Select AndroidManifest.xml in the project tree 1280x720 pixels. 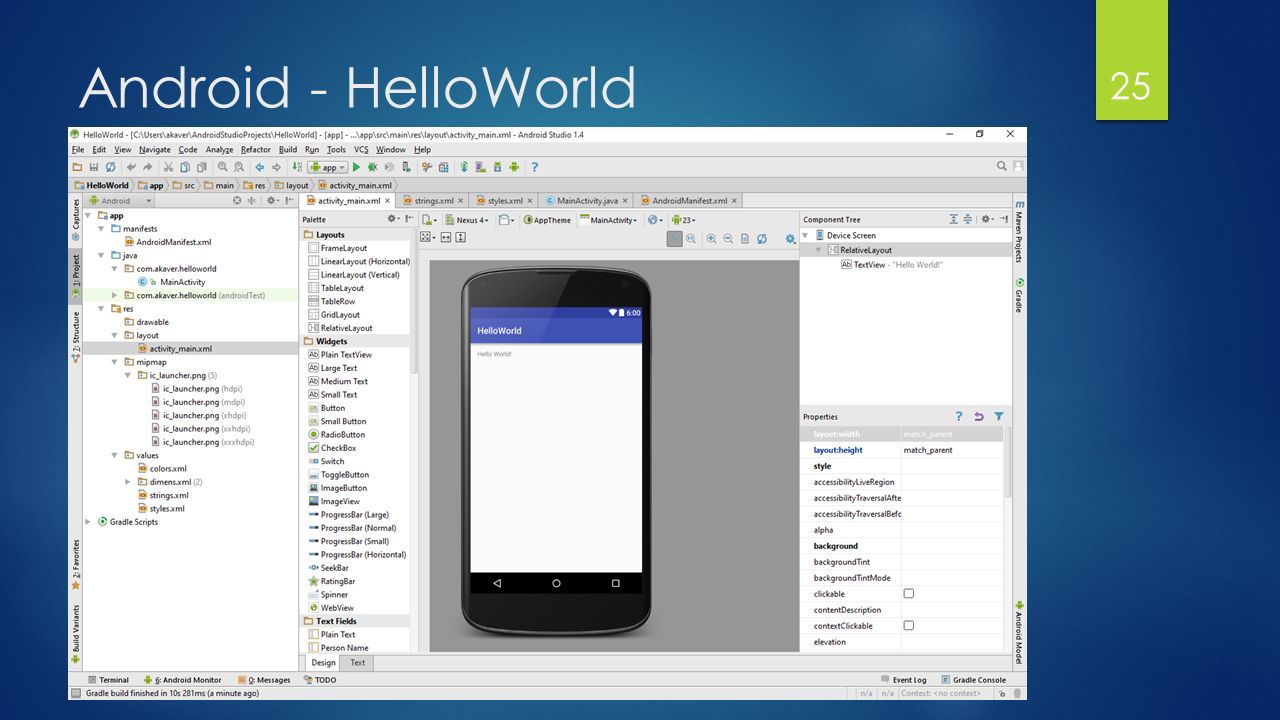174,242
